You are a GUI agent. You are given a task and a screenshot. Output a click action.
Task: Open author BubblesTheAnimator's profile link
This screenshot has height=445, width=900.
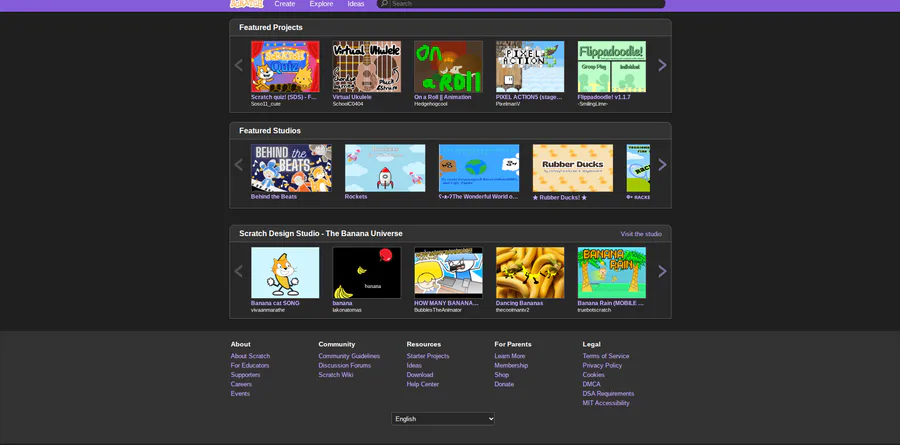438,310
